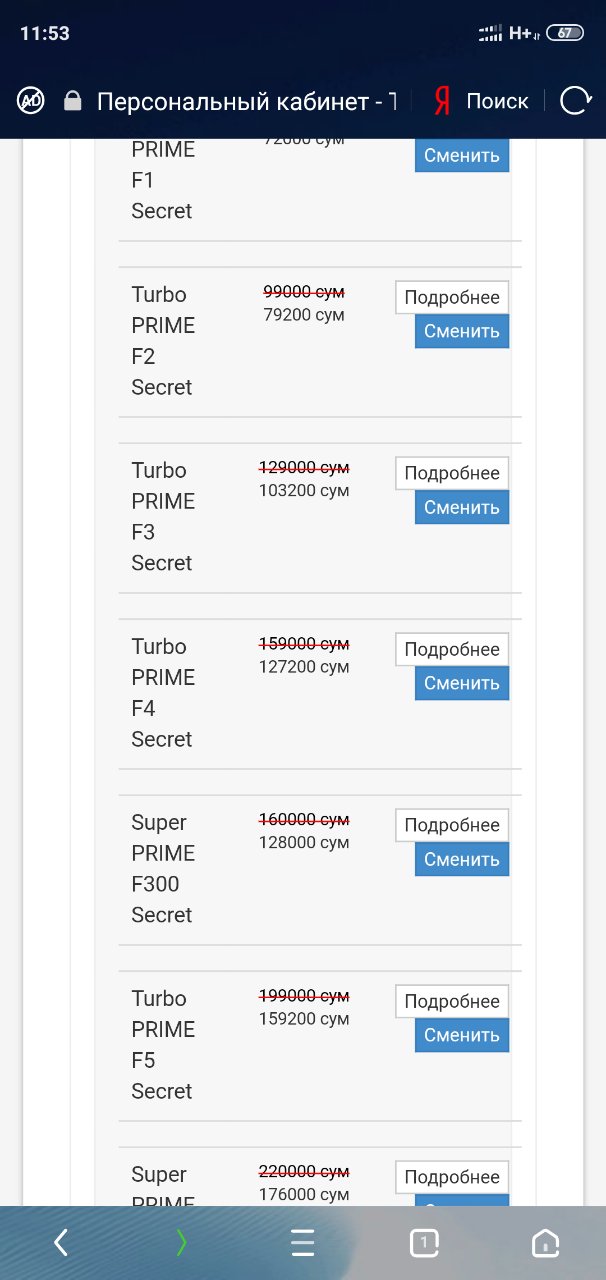The image size is (606, 1280).
Task: Click Сменить for Turbo PRIME F5 Secret
Action: [x=462, y=1035]
